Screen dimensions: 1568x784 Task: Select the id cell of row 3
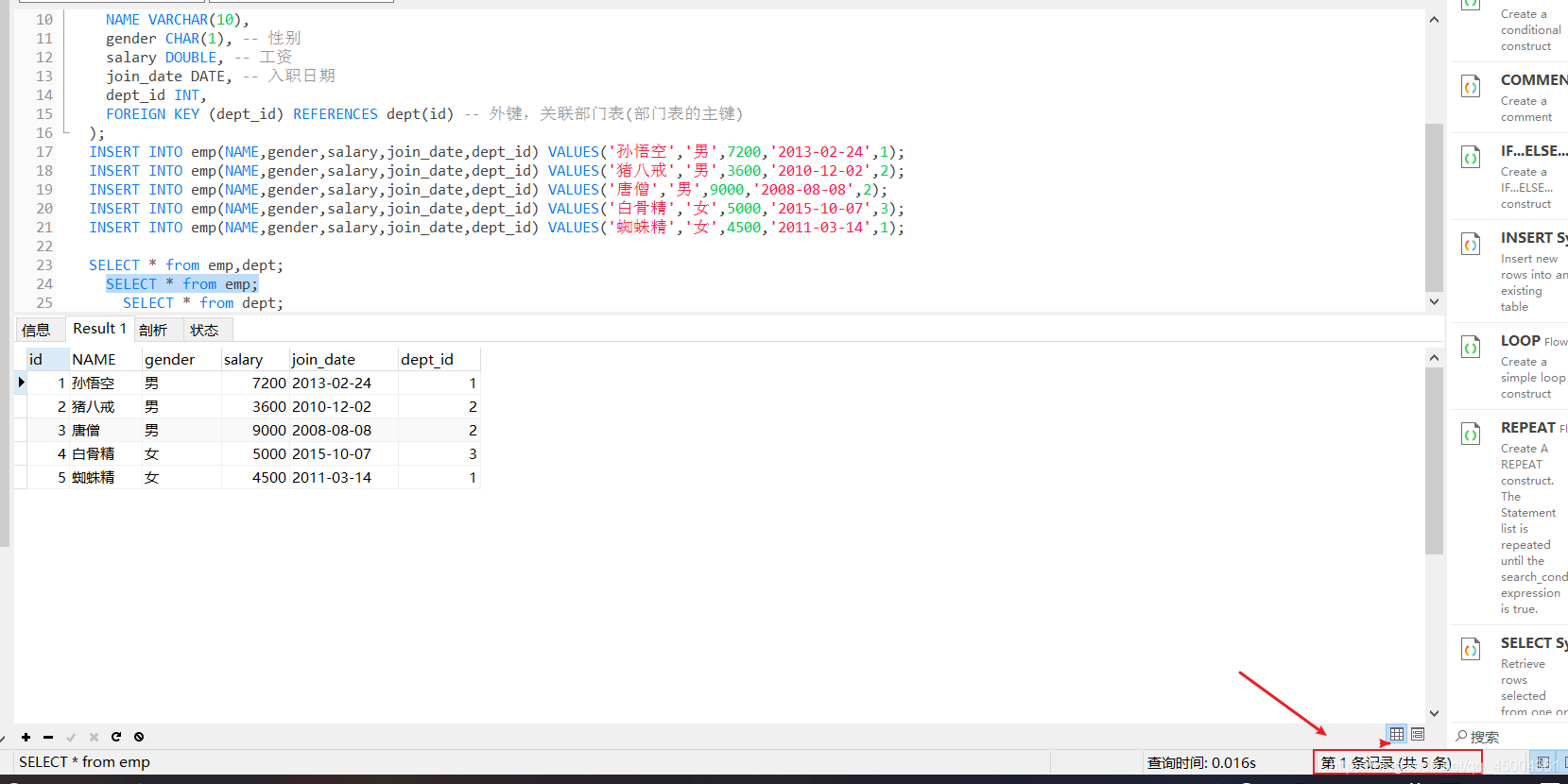[47, 430]
